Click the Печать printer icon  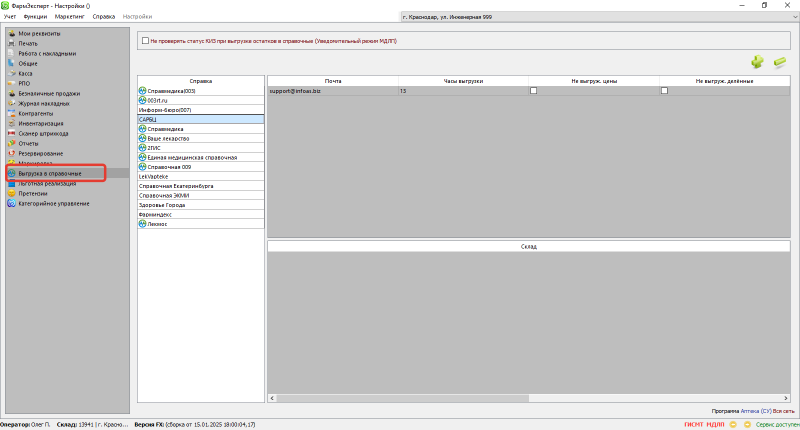pyautogui.click(x=12, y=43)
